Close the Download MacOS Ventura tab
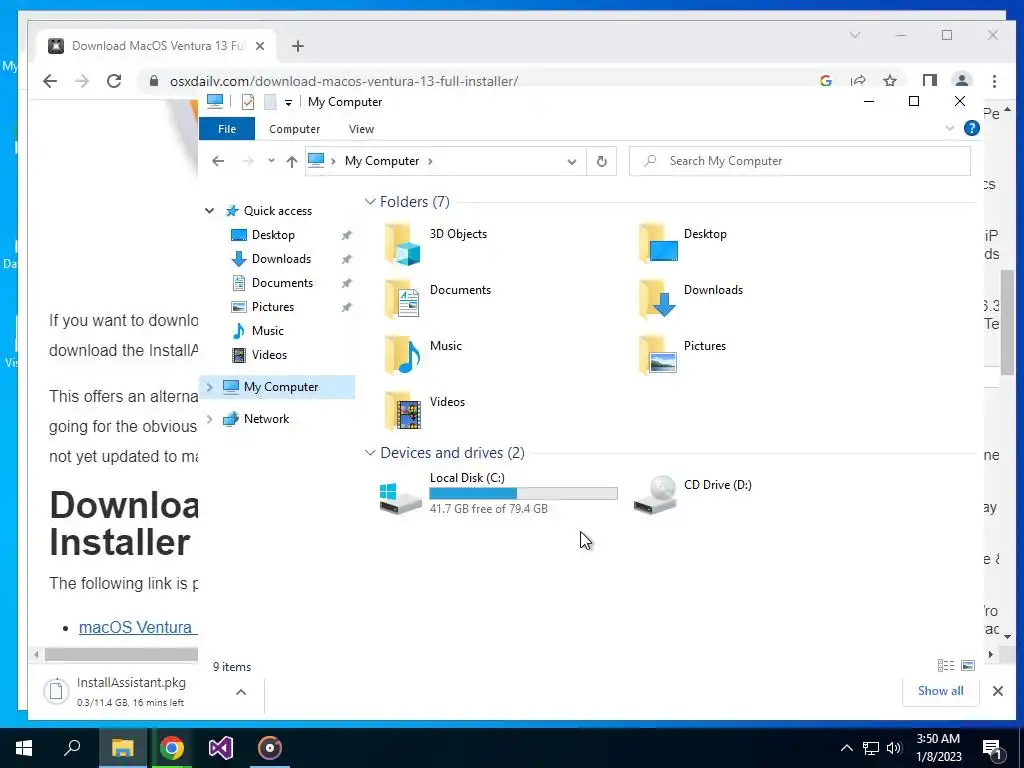 click(x=260, y=46)
